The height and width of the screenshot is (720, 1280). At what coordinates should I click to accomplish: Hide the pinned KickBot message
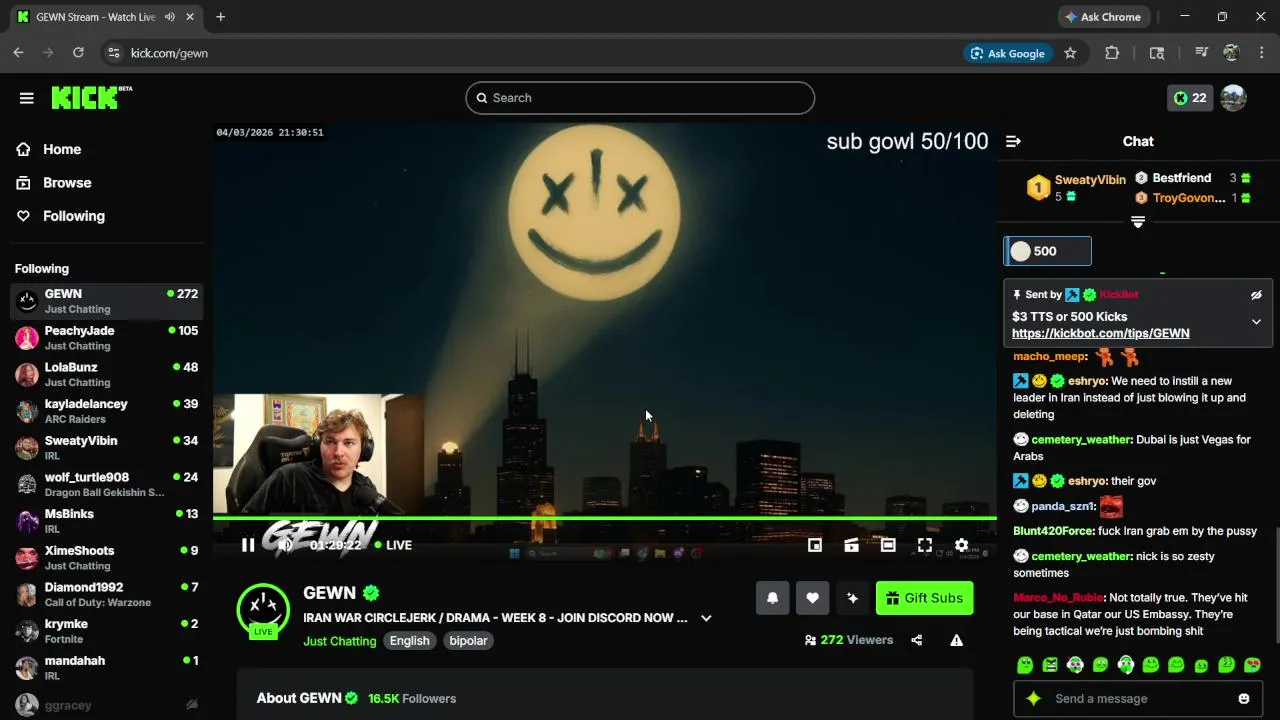point(1256,295)
